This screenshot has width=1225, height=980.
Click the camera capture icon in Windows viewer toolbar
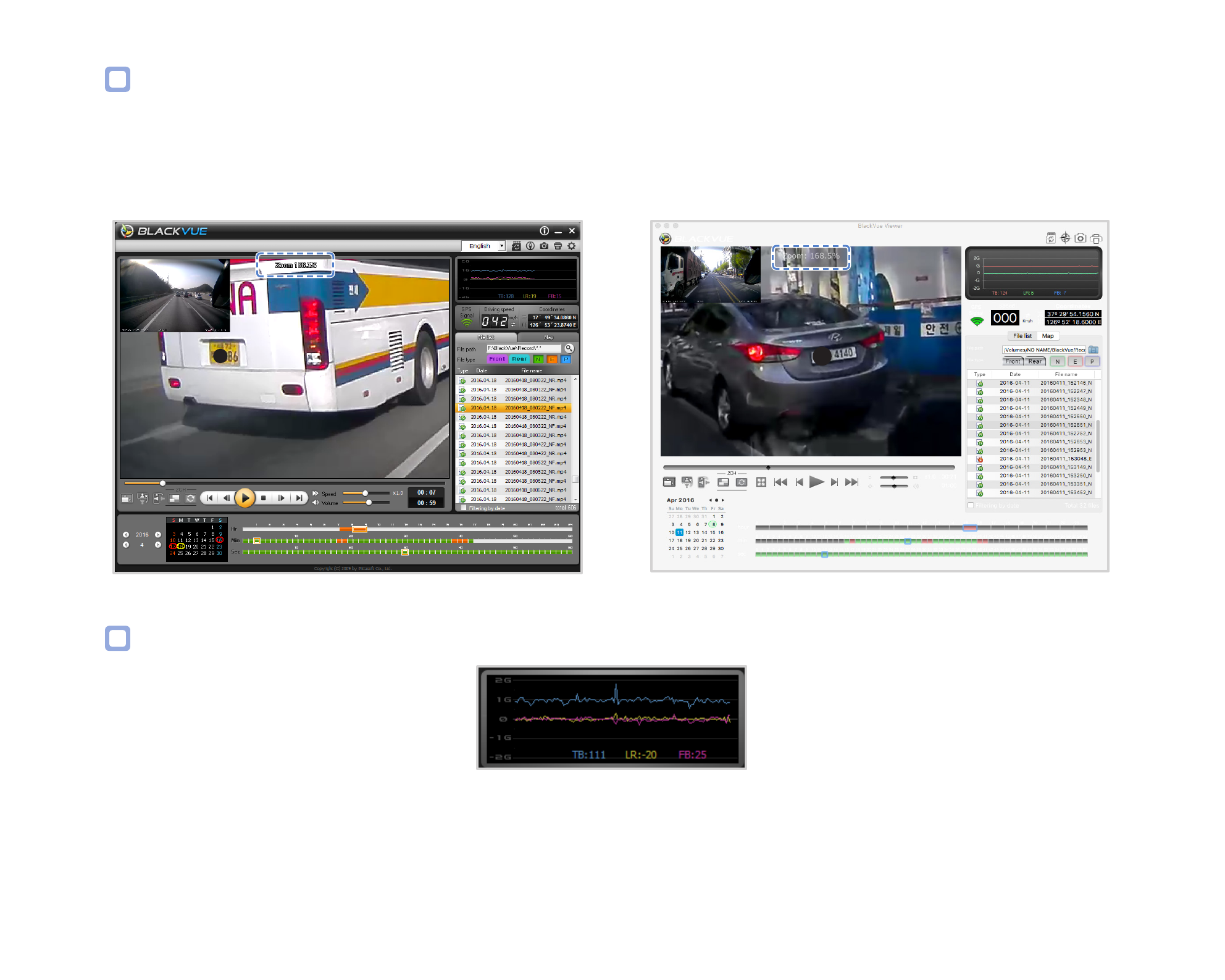[x=544, y=246]
